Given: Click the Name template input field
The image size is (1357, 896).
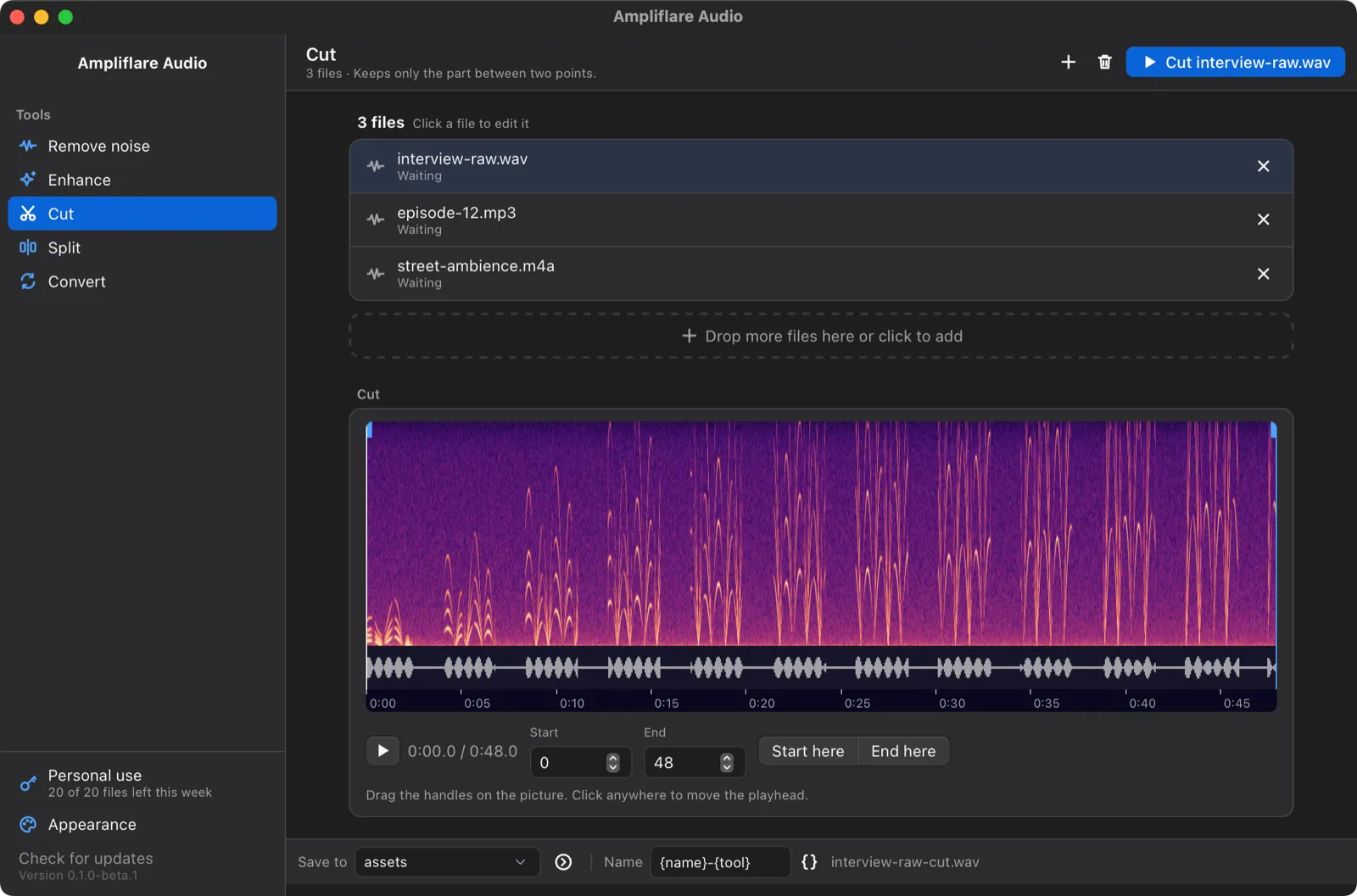Looking at the screenshot, I should click(x=720, y=862).
